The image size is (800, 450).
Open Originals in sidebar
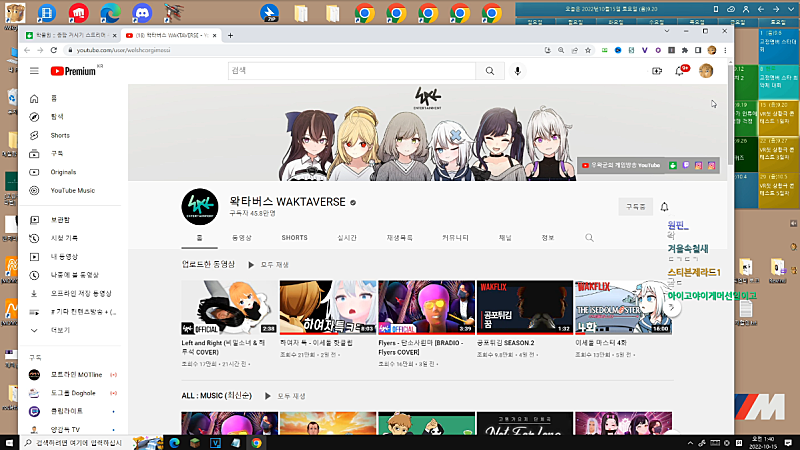click(x=63, y=172)
